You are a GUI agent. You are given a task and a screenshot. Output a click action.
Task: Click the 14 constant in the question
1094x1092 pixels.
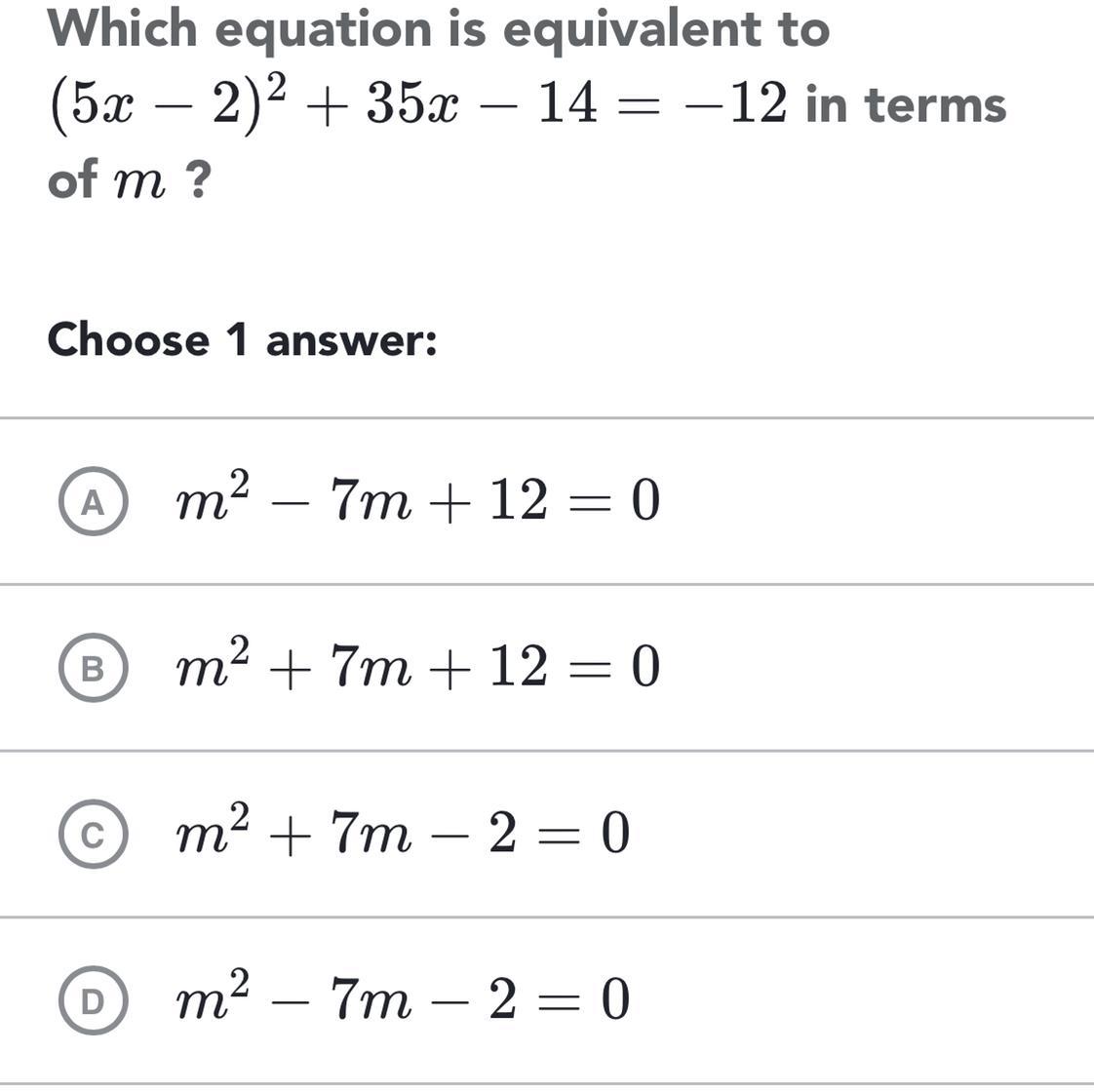pos(567,103)
